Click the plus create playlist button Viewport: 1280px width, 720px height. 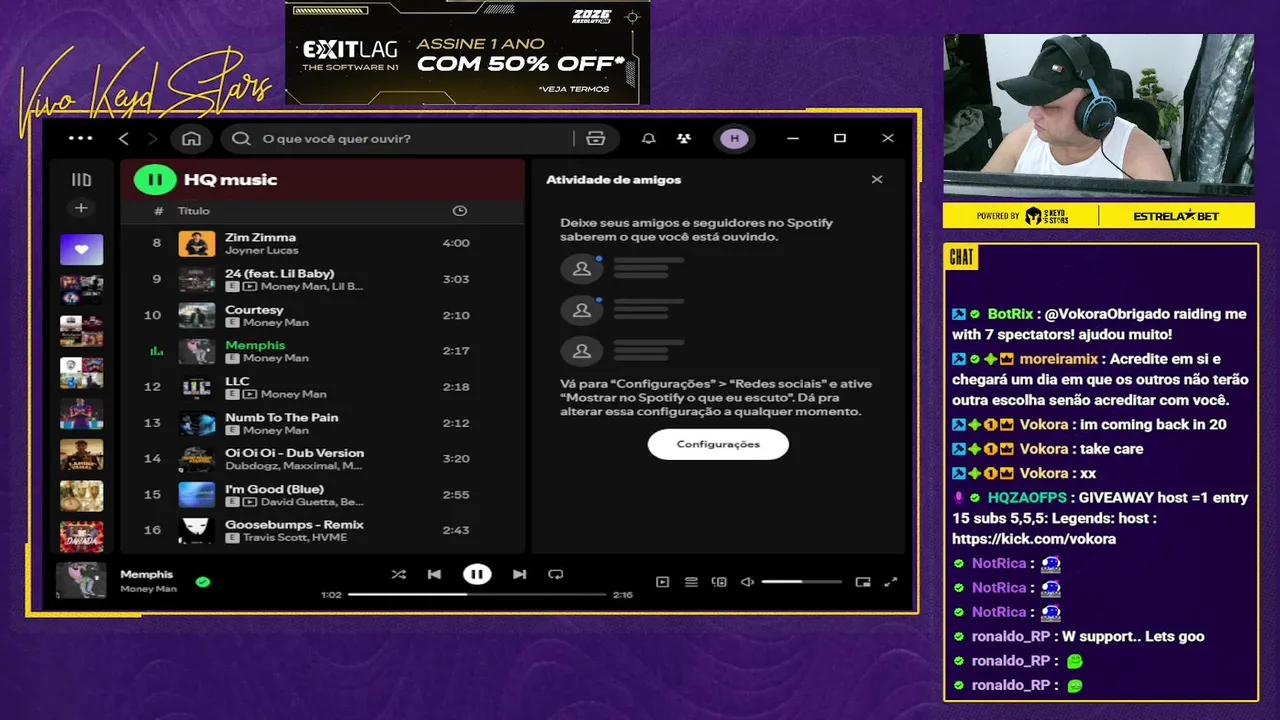[x=81, y=208]
